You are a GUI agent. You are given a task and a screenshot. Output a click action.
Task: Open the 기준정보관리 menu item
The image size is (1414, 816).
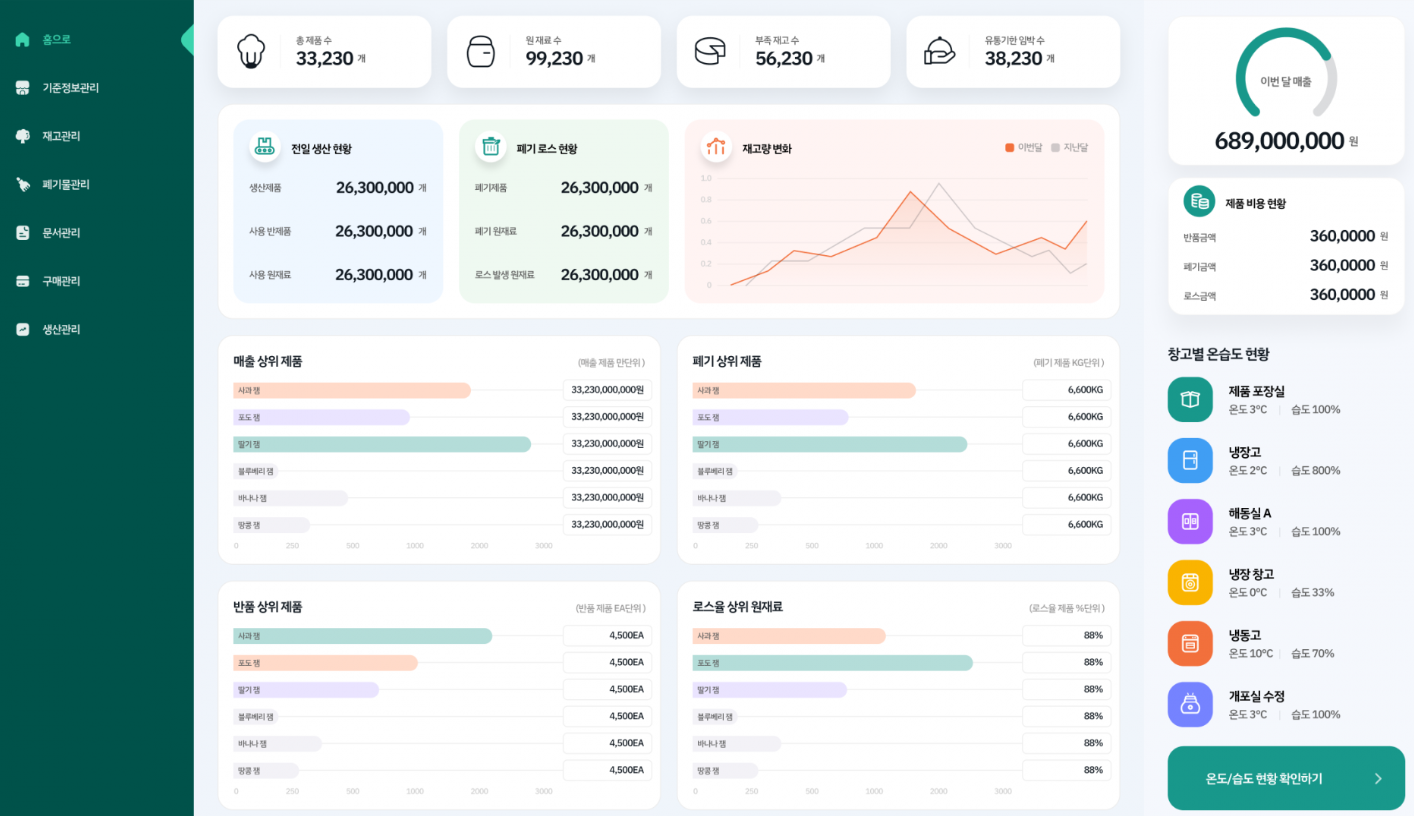click(x=70, y=88)
